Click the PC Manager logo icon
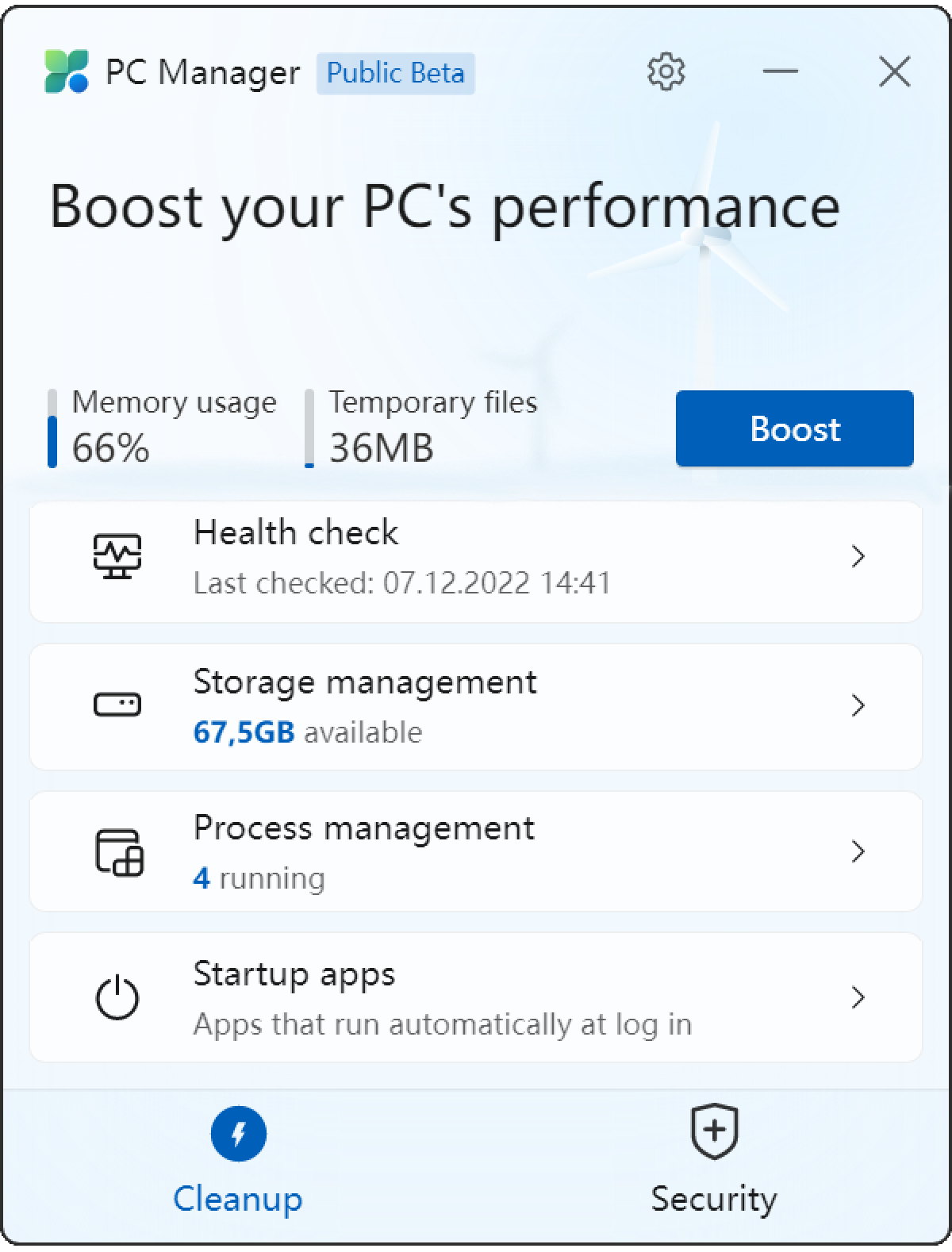This screenshot has height=1252, width=952. 66,72
